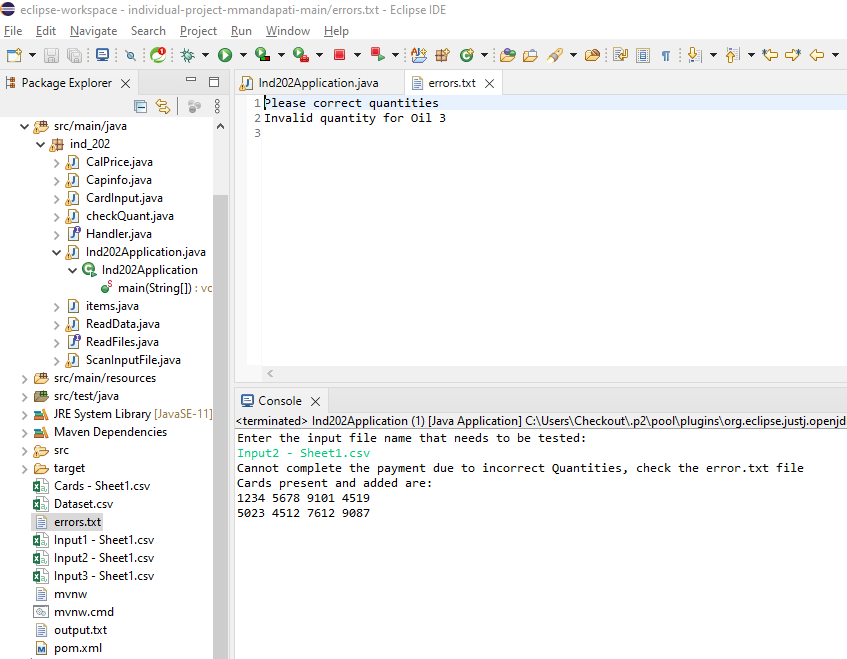Click the Relaunch (stop and run) icon

point(378,55)
